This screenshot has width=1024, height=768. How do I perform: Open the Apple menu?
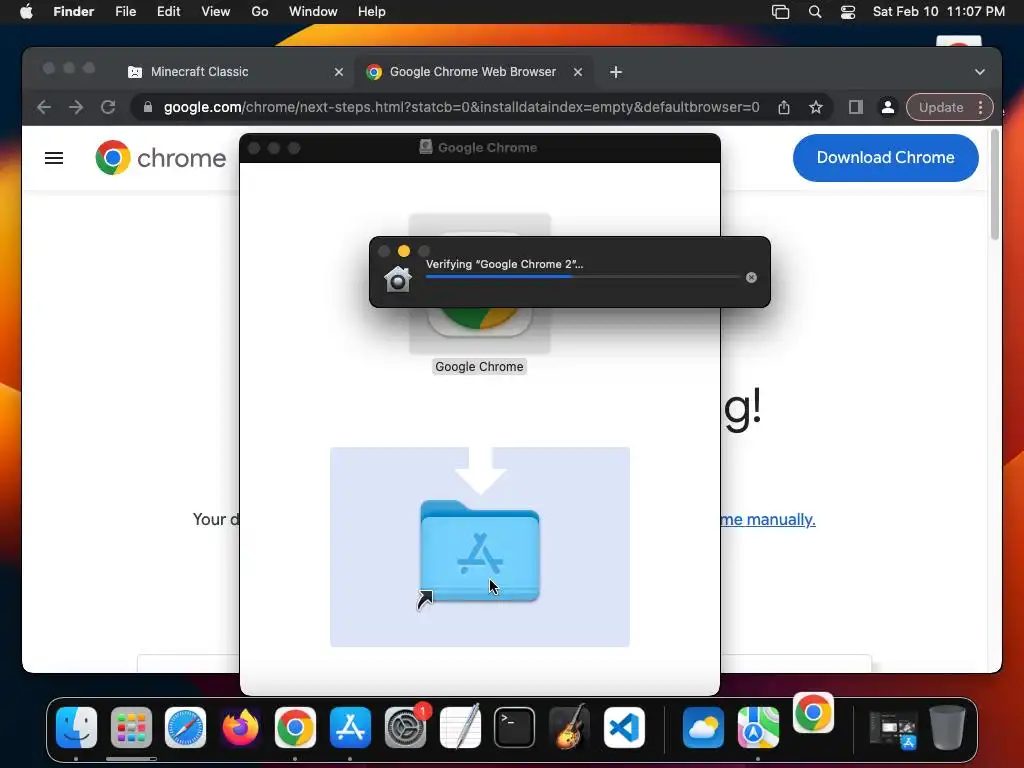click(26, 12)
